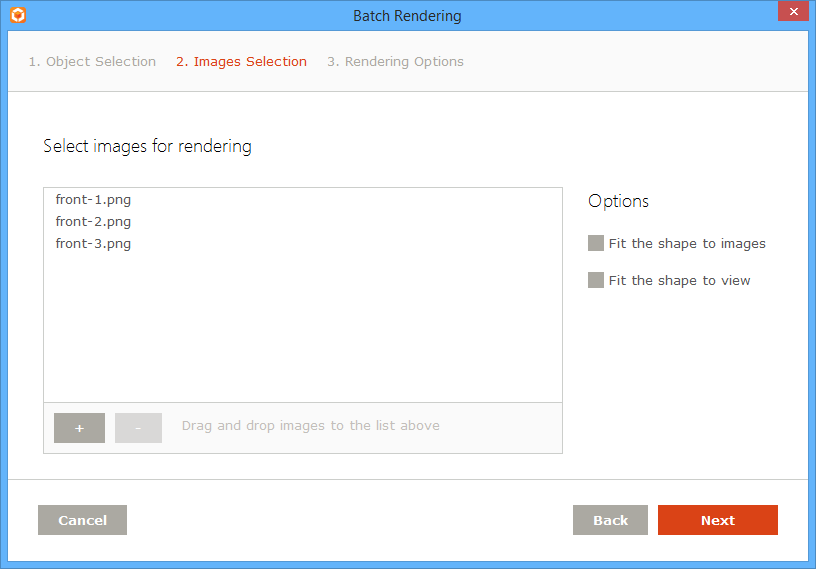
Task: Click the orange app logo in title bar
Action: tap(18, 15)
